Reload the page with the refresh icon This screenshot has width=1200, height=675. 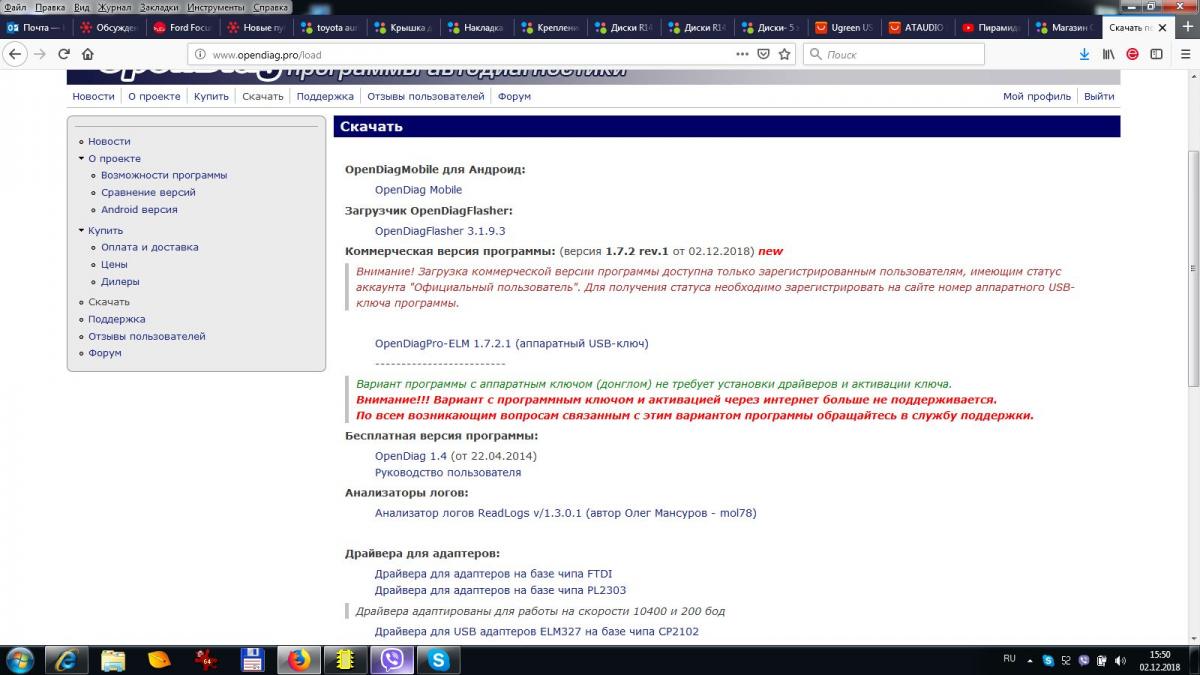[64, 54]
